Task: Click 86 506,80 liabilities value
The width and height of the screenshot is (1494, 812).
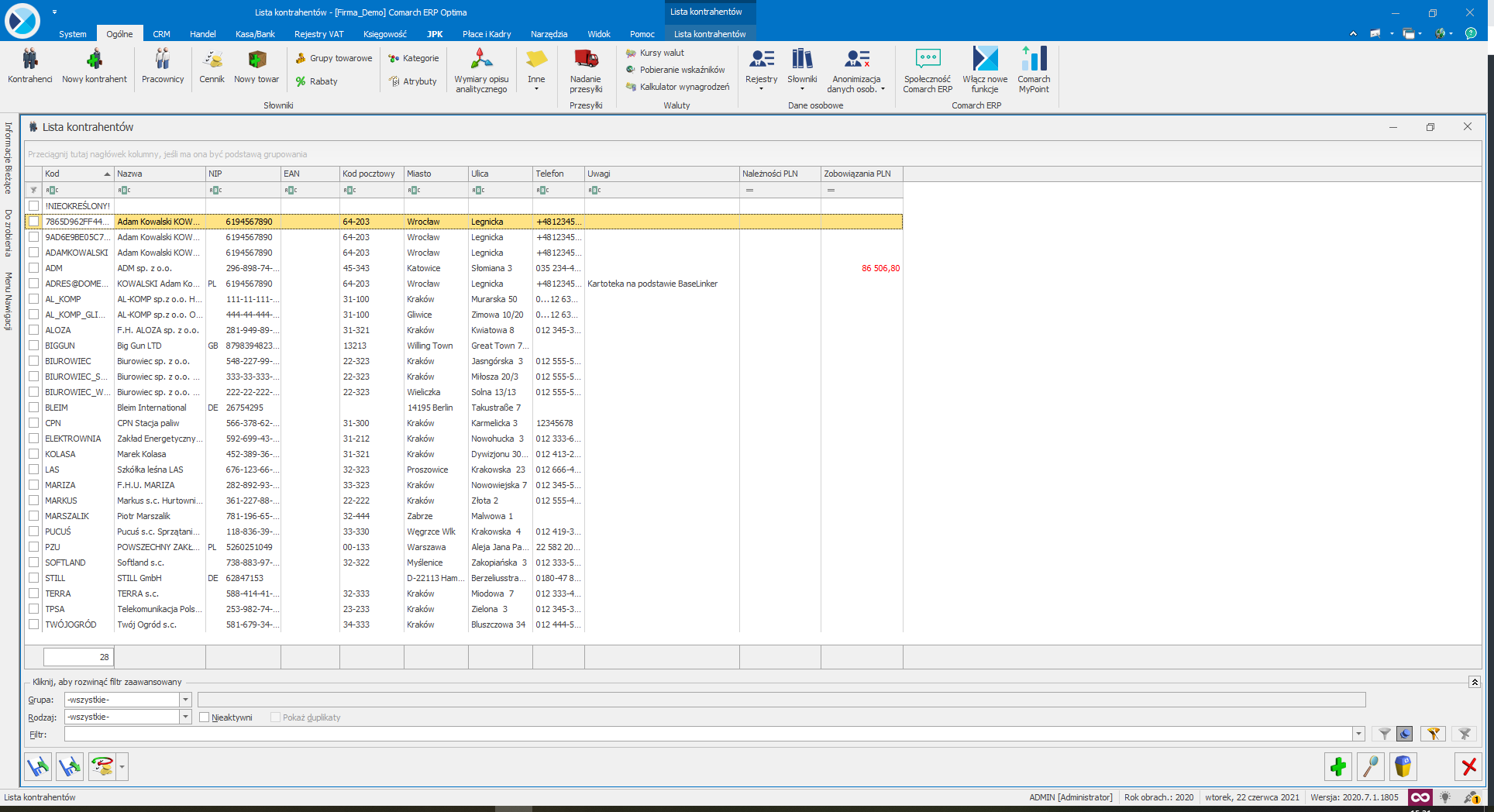Action: click(880, 268)
